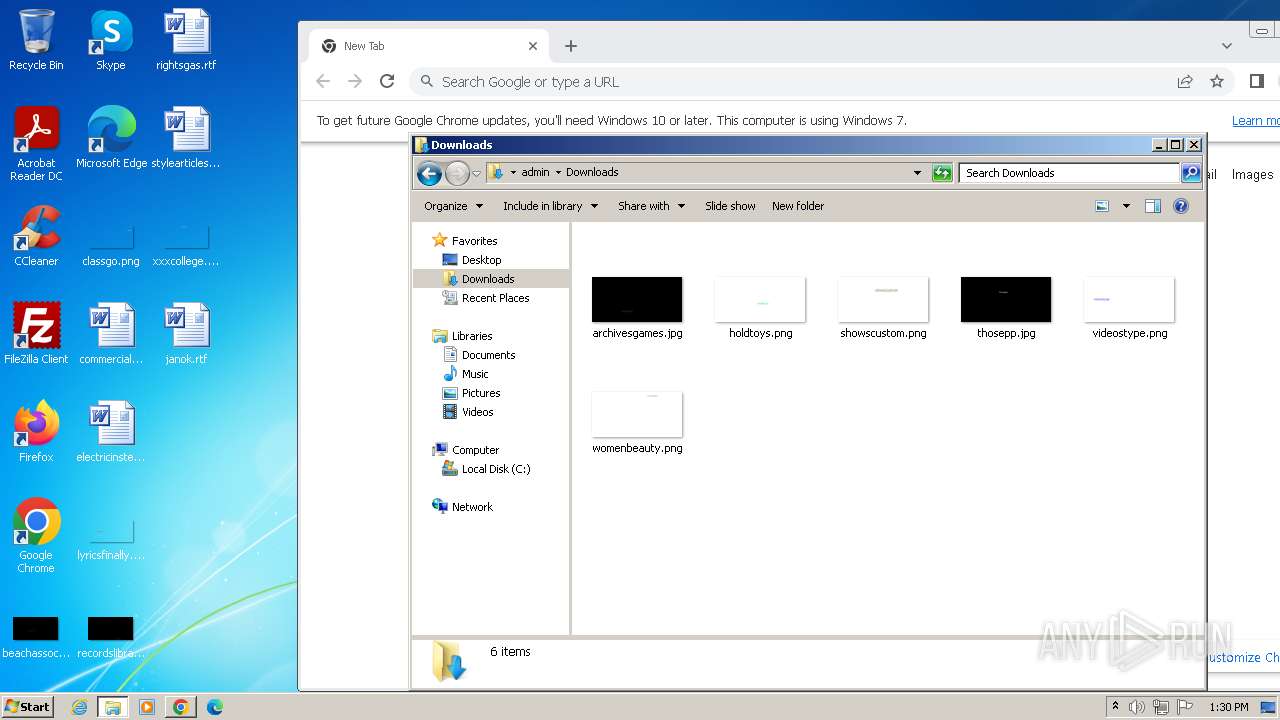The width and height of the screenshot is (1280, 720).
Task: Select janok.rtf on the desktop
Action: [186, 334]
